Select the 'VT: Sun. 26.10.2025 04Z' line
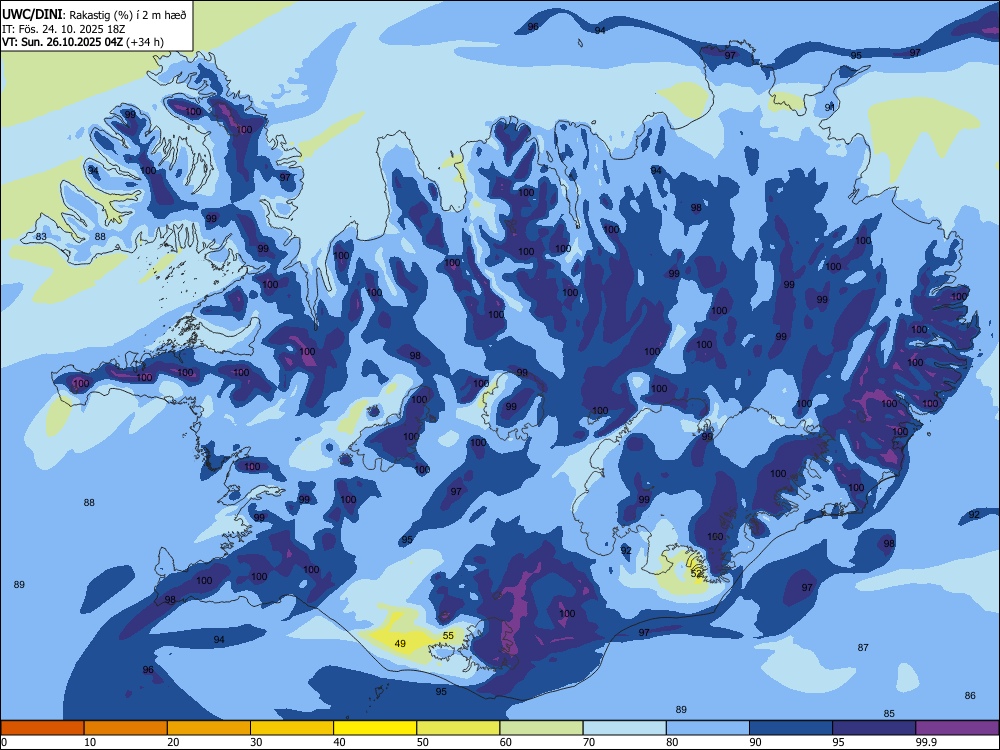The width and height of the screenshot is (1000, 750). pos(62,42)
